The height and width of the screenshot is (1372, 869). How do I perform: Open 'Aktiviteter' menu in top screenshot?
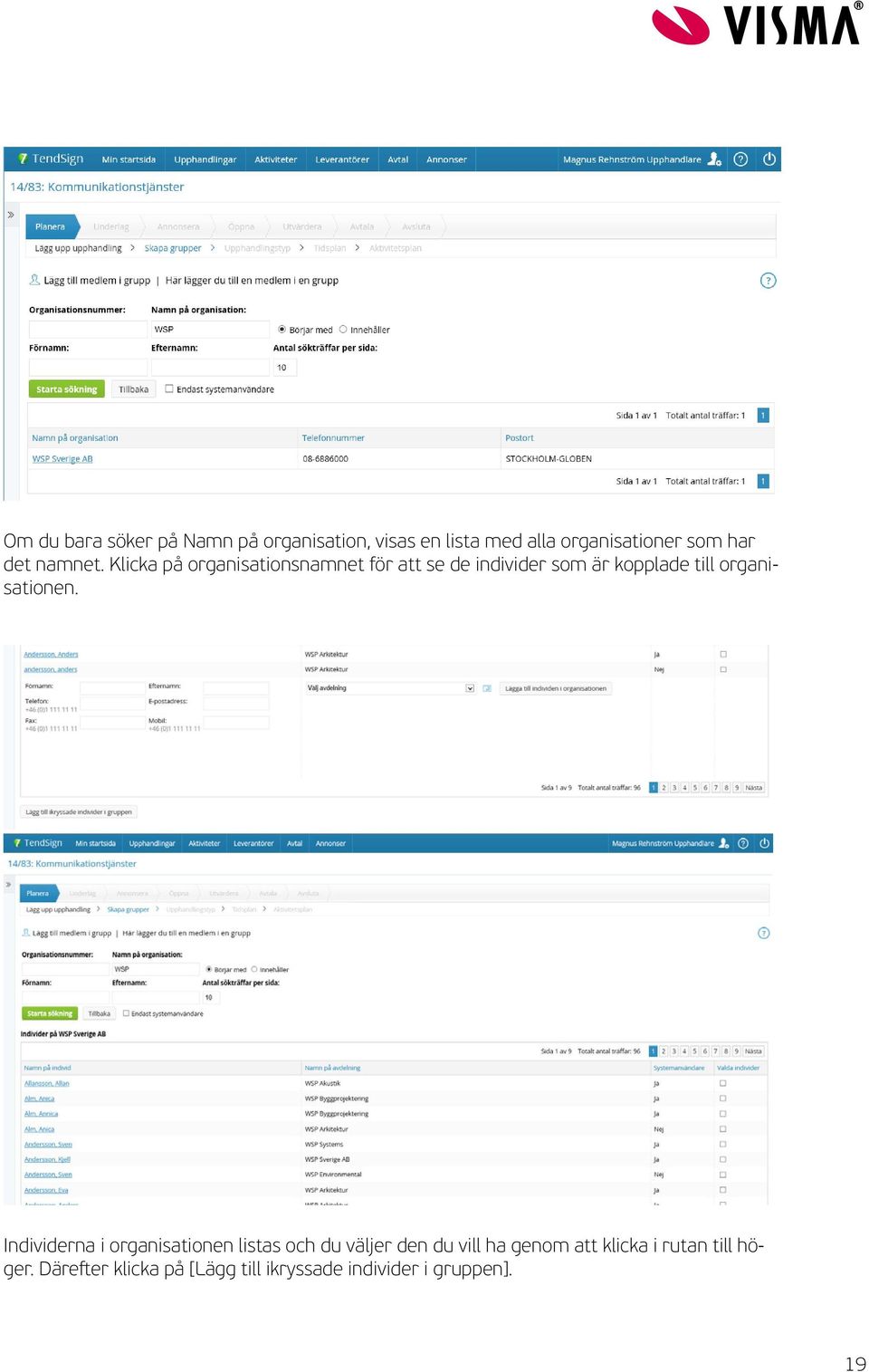pyautogui.click(x=275, y=159)
